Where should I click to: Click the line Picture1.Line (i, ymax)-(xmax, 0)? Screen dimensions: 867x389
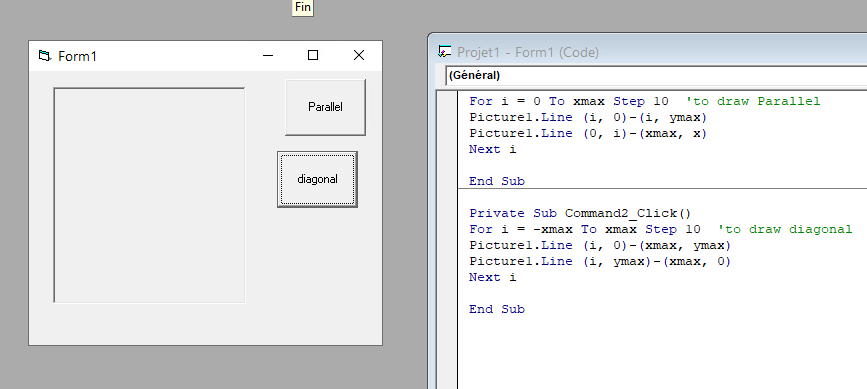tap(600, 261)
